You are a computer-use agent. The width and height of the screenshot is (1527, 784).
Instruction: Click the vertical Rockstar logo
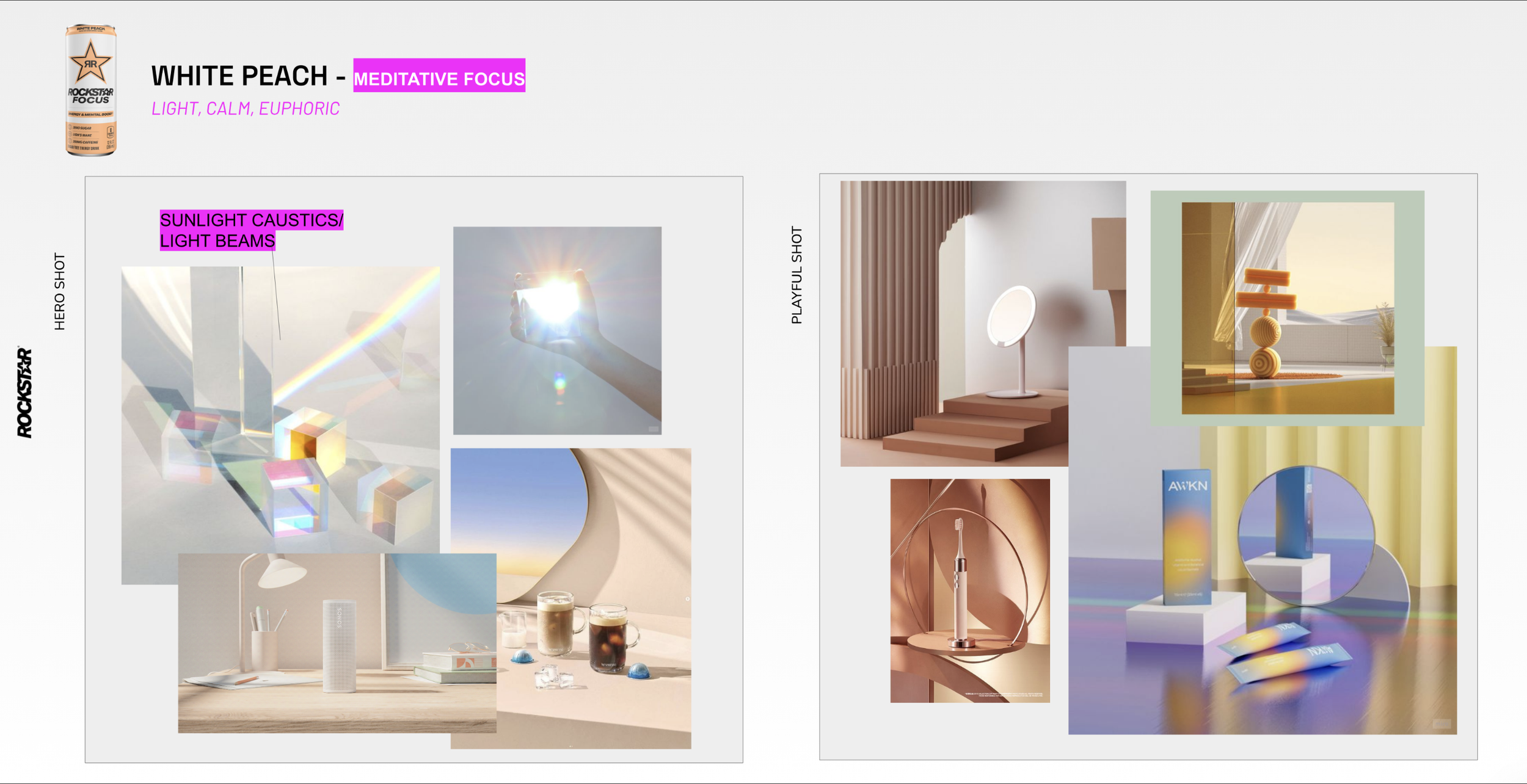[24, 393]
